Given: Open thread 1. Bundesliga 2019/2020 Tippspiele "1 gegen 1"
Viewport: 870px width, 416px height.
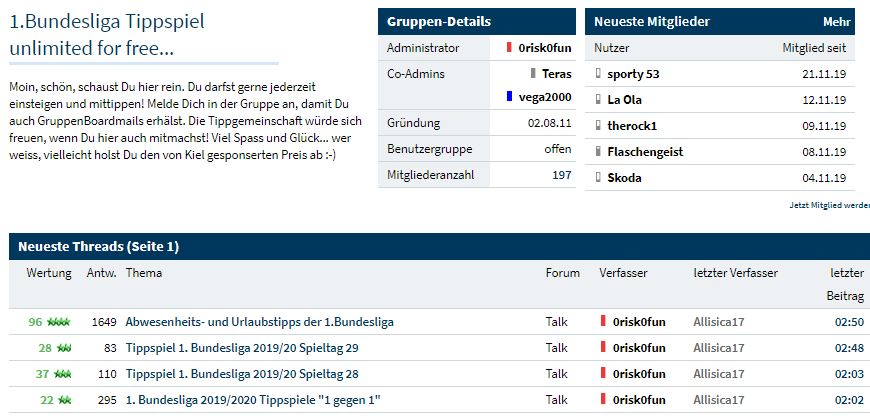Looking at the screenshot, I should tap(253, 400).
